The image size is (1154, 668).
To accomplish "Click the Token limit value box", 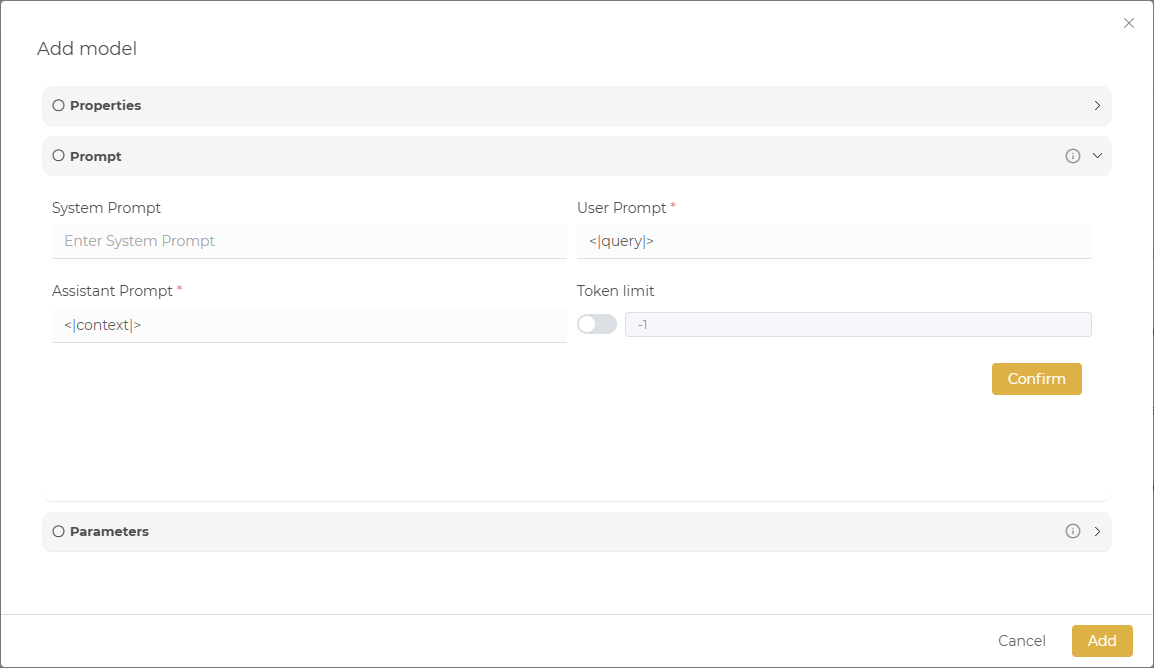I will [857, 324].
